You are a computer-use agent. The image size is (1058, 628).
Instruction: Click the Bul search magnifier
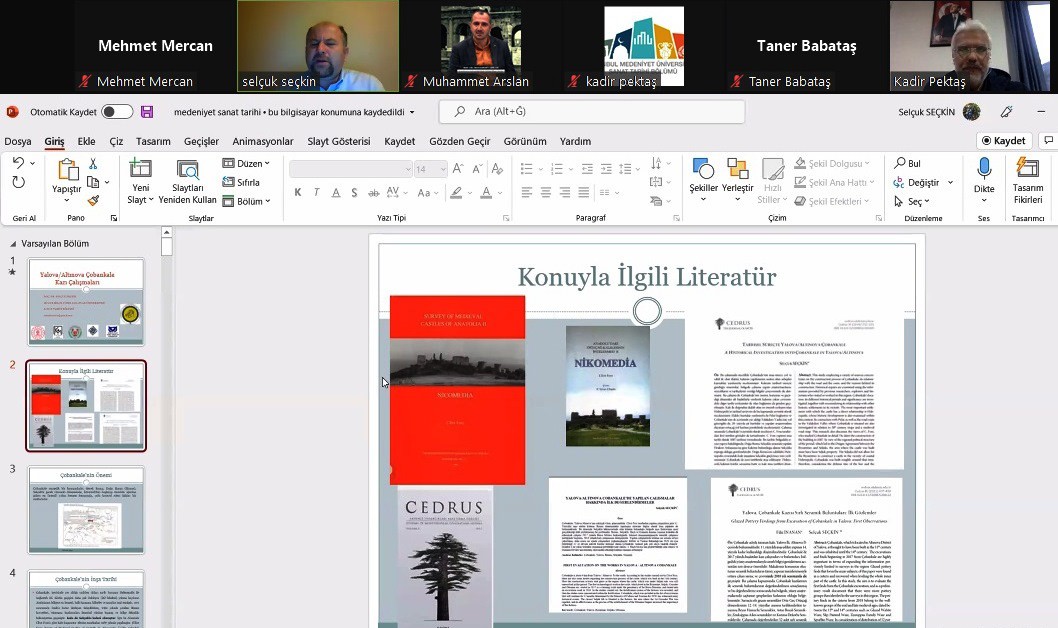coord(907,164)
